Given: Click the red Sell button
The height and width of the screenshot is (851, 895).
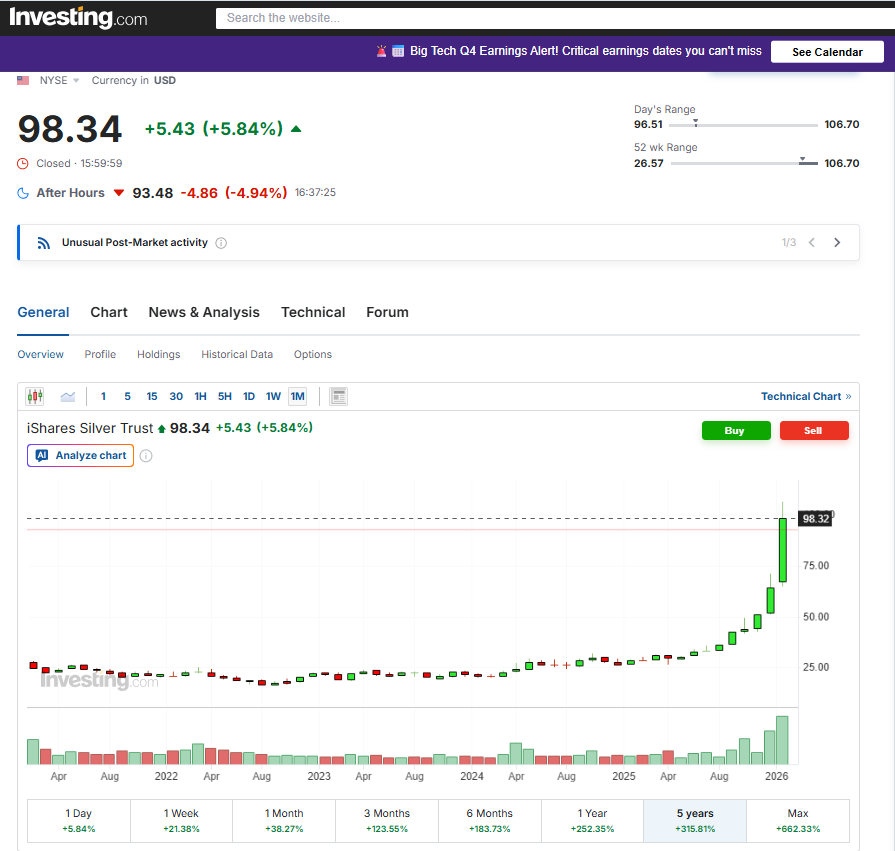Looking at the screenshot, I should coord(814,431).
